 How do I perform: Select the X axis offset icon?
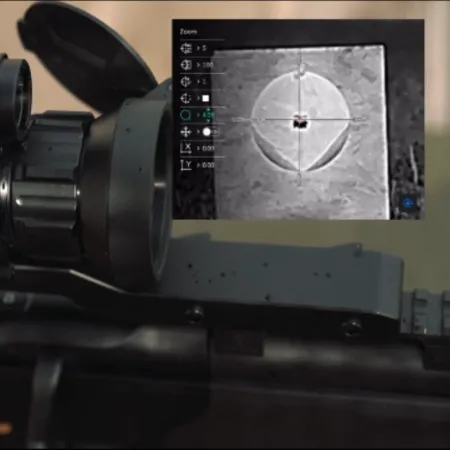click(186, 148)
